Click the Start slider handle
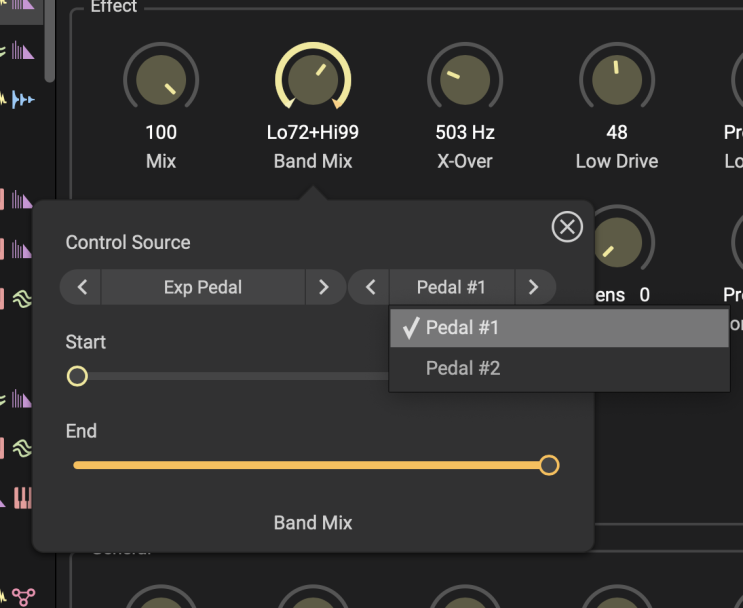 pos(77,376)
